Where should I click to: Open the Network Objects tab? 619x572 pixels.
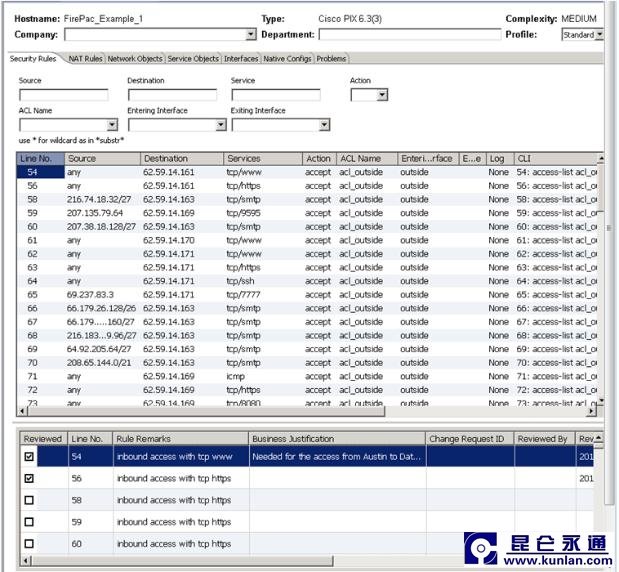coord(135,59)
